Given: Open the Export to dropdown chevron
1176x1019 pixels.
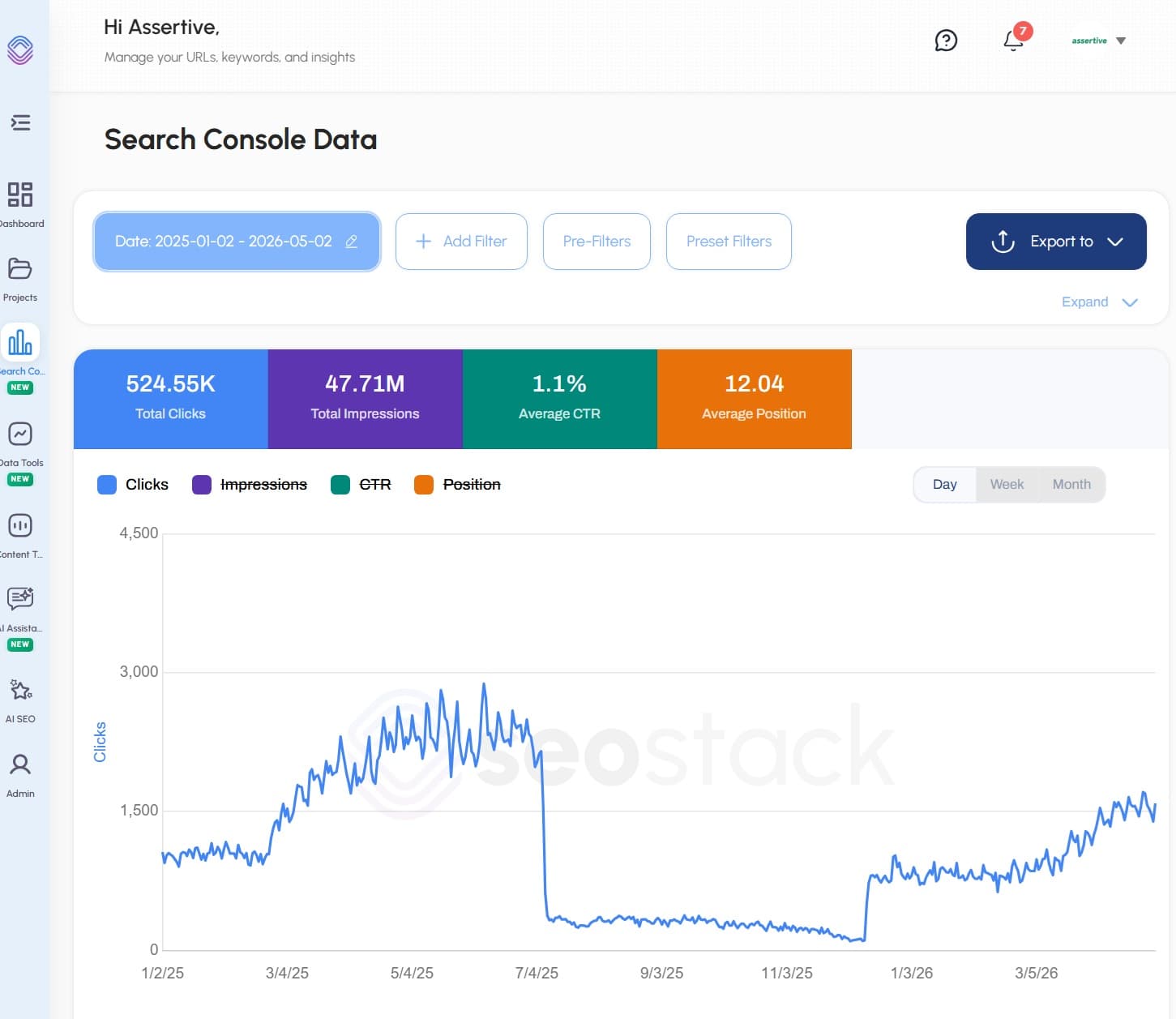Looking at the screenshot, I should click(1115, 242).
